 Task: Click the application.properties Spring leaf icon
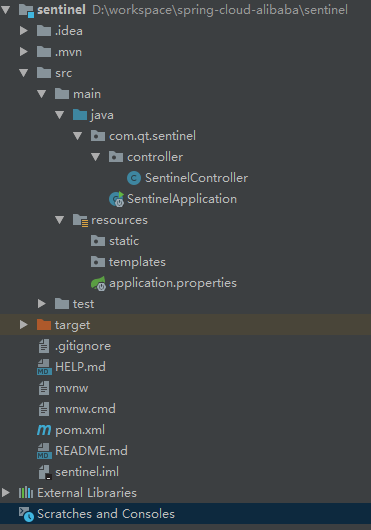[x=98, y=283]
